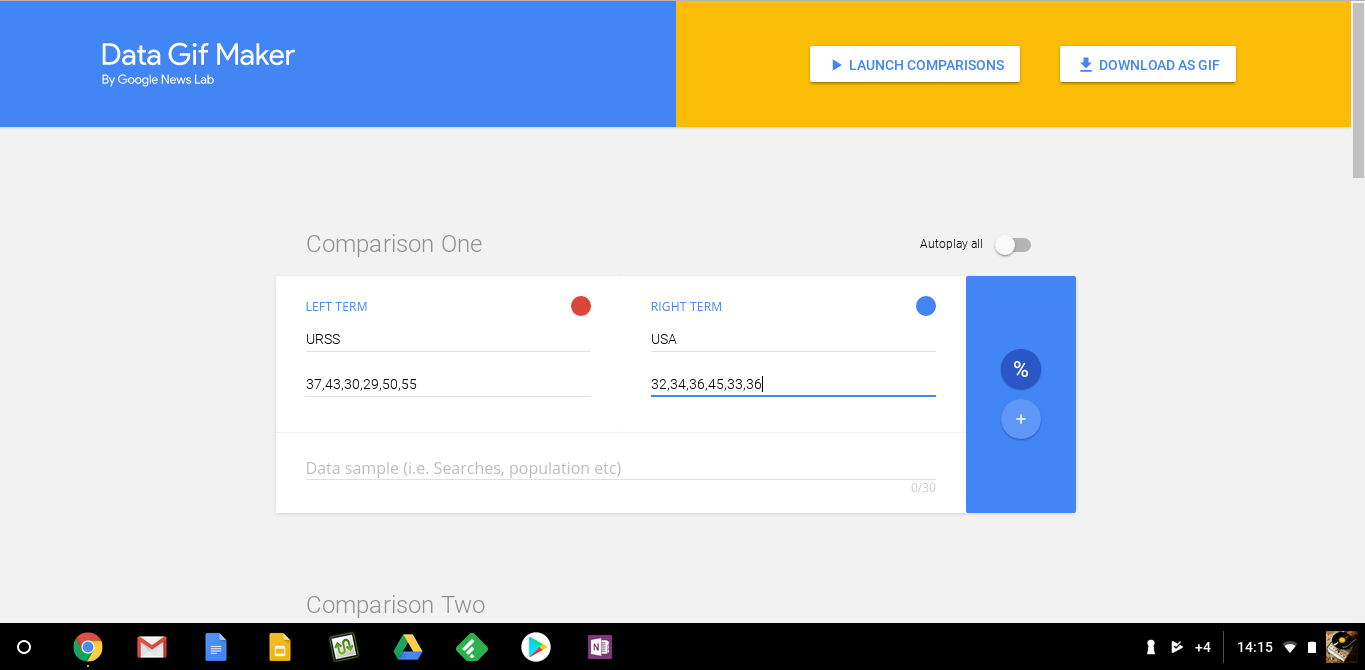Click Download as GIF button

tap(1148, 65)
